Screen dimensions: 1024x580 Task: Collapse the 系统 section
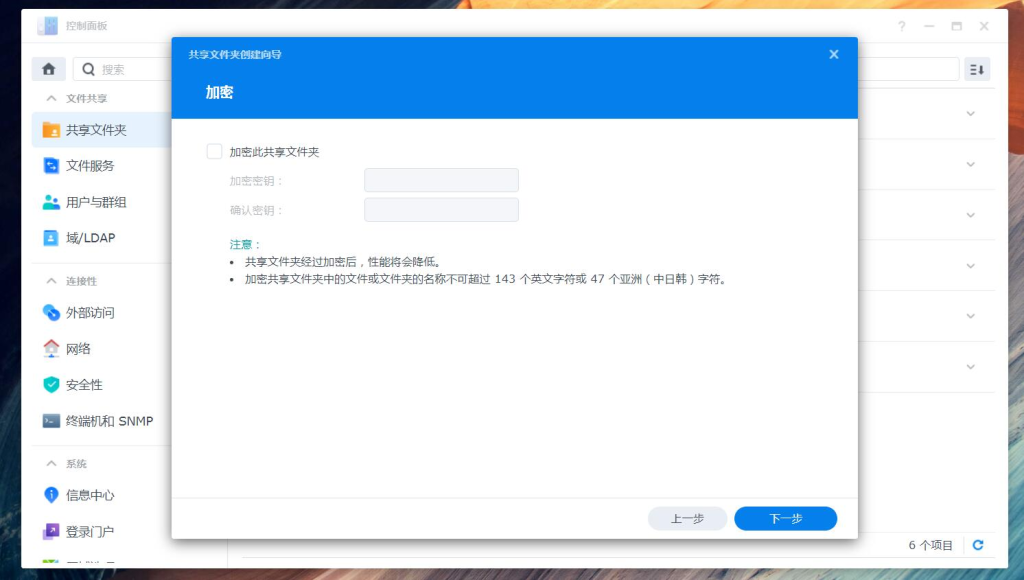pyautogui.click(x=50, y=463)
